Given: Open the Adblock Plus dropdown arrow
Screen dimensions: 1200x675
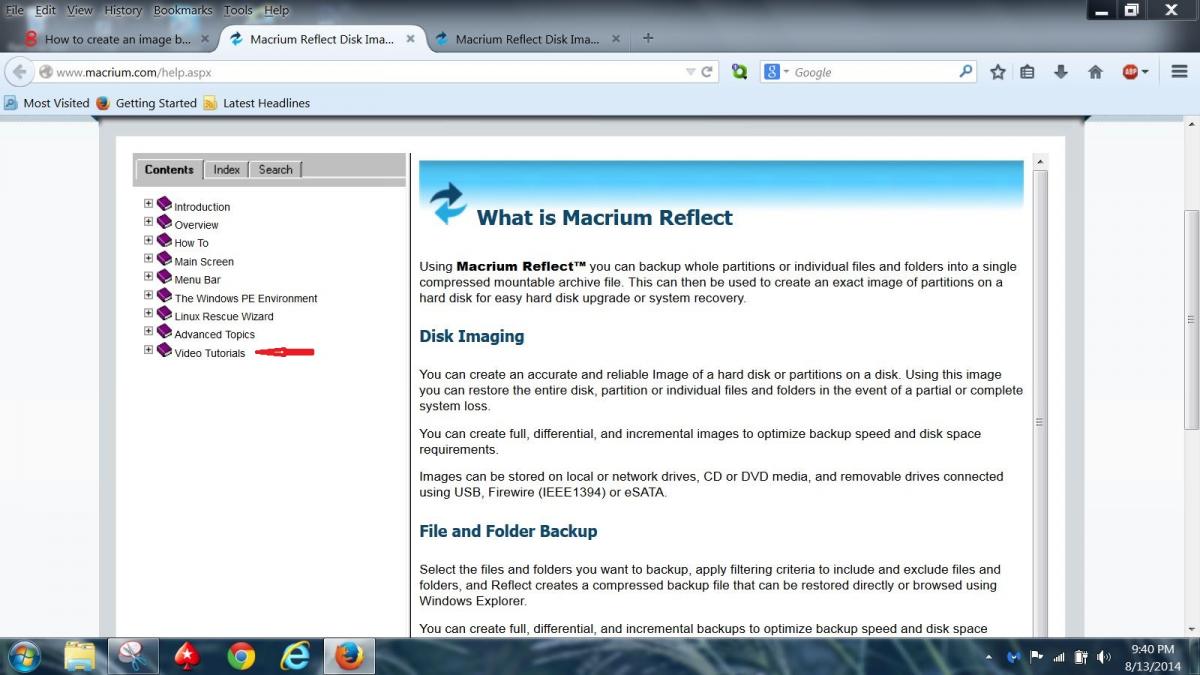Looking at the screenshot, I should click(1145, 72).
